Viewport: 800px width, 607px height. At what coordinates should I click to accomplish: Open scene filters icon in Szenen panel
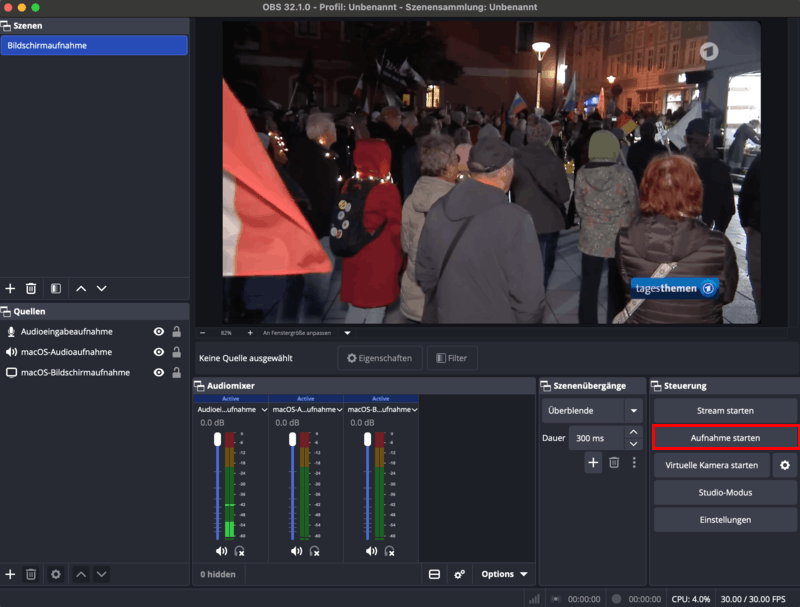(56, 289)
